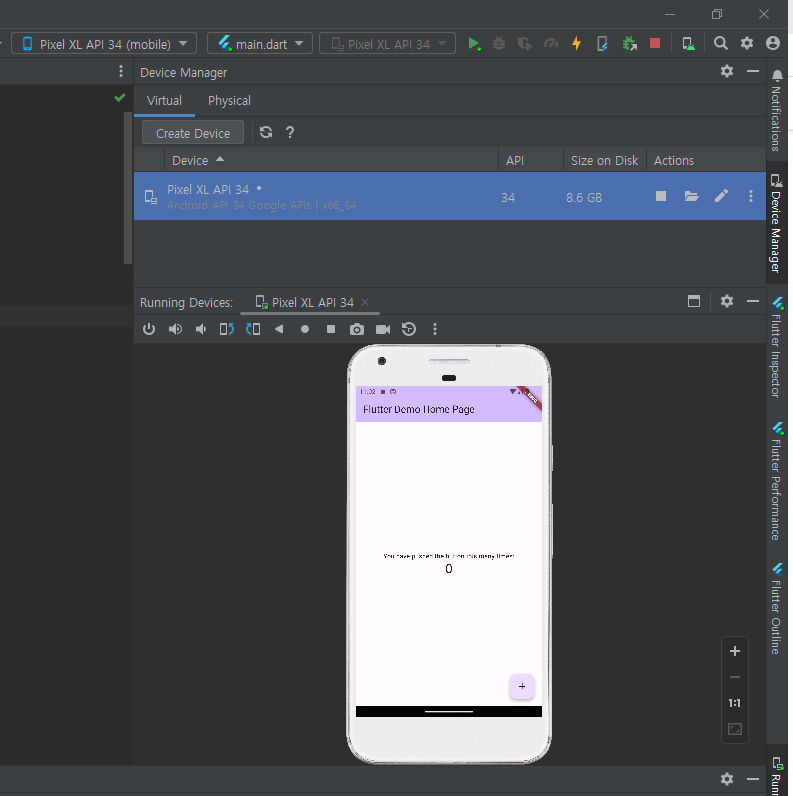Switch to Physical devices tab
The width and height of the screenshot is (793, 796).
click(229, 101)
